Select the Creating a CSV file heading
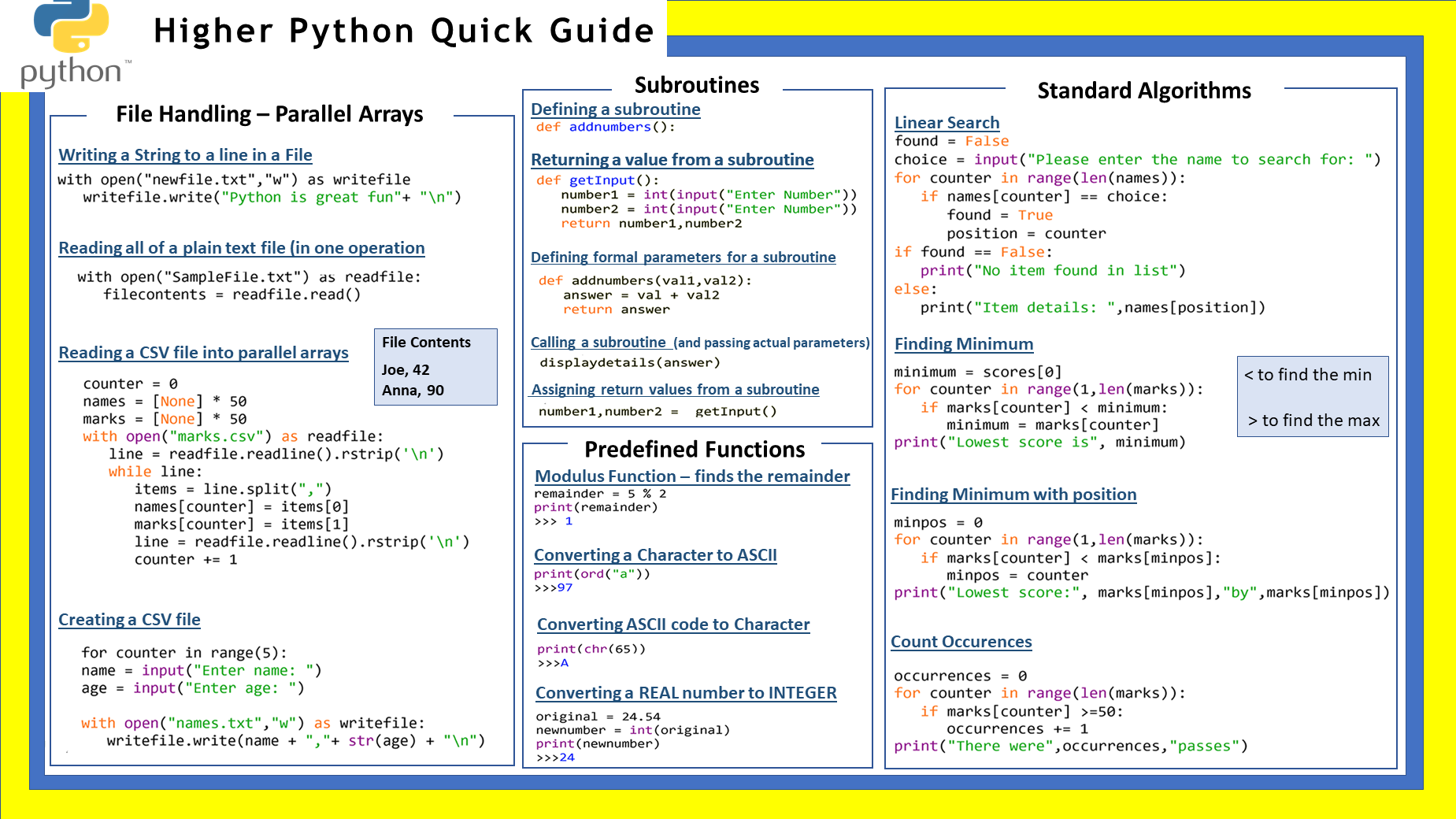Image resolution: width=1456 pixels, height=819 pixels. click(x=129, y=620)
